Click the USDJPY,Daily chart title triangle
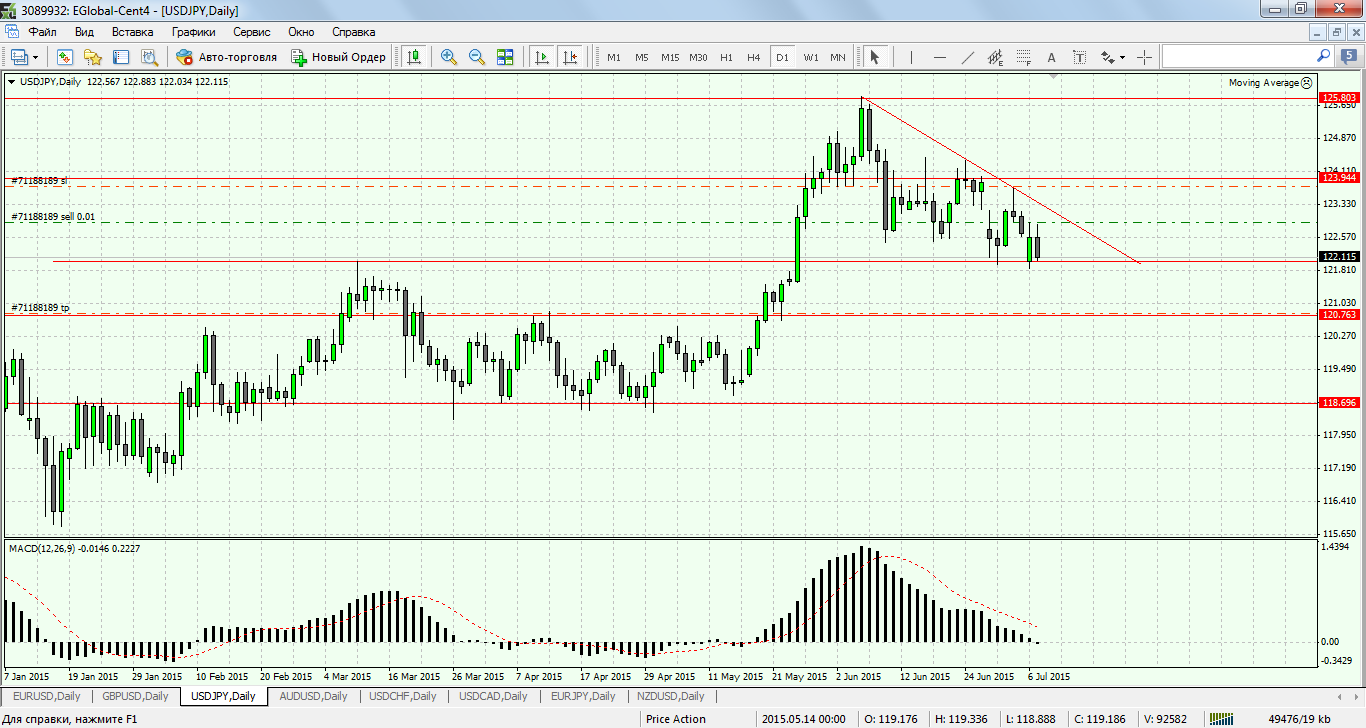The image size is (1366, 728). pos(11,82)
